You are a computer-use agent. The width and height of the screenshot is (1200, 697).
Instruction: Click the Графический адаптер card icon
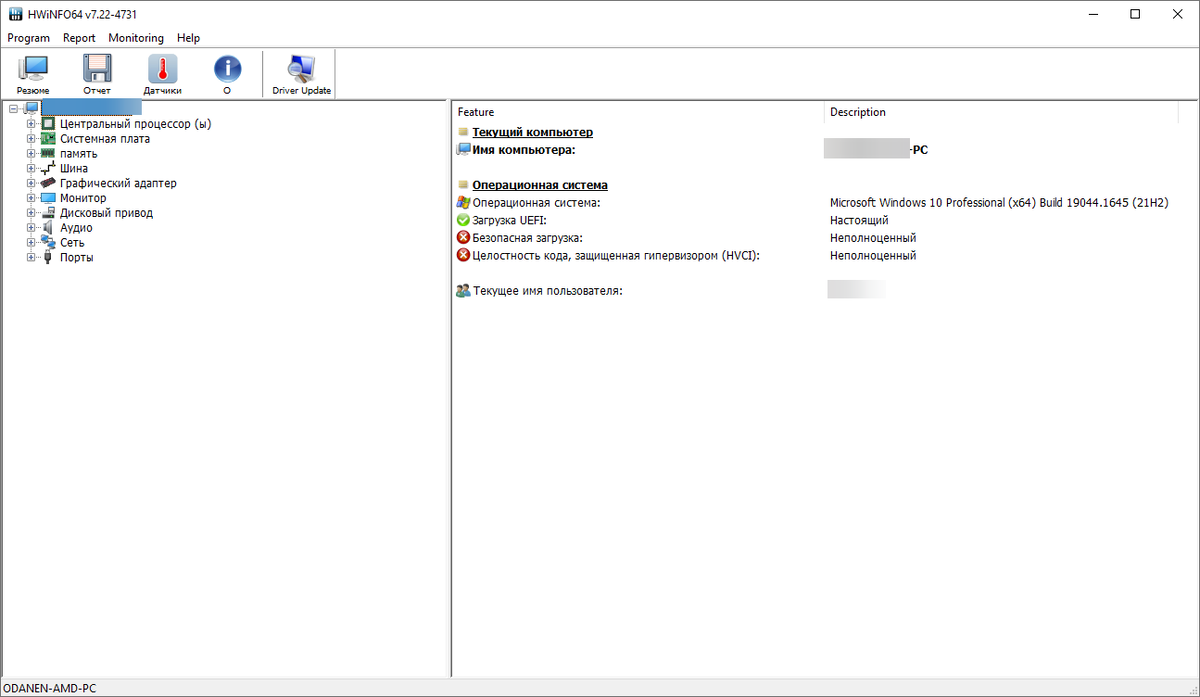(48, 183)
